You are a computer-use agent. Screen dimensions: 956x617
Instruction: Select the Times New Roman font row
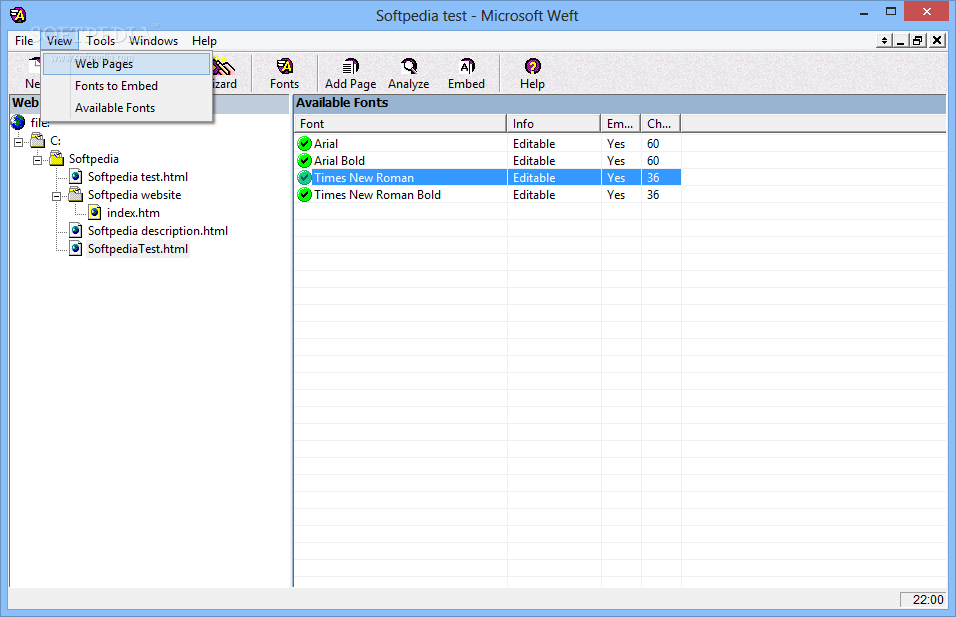(x=488, y=178)
